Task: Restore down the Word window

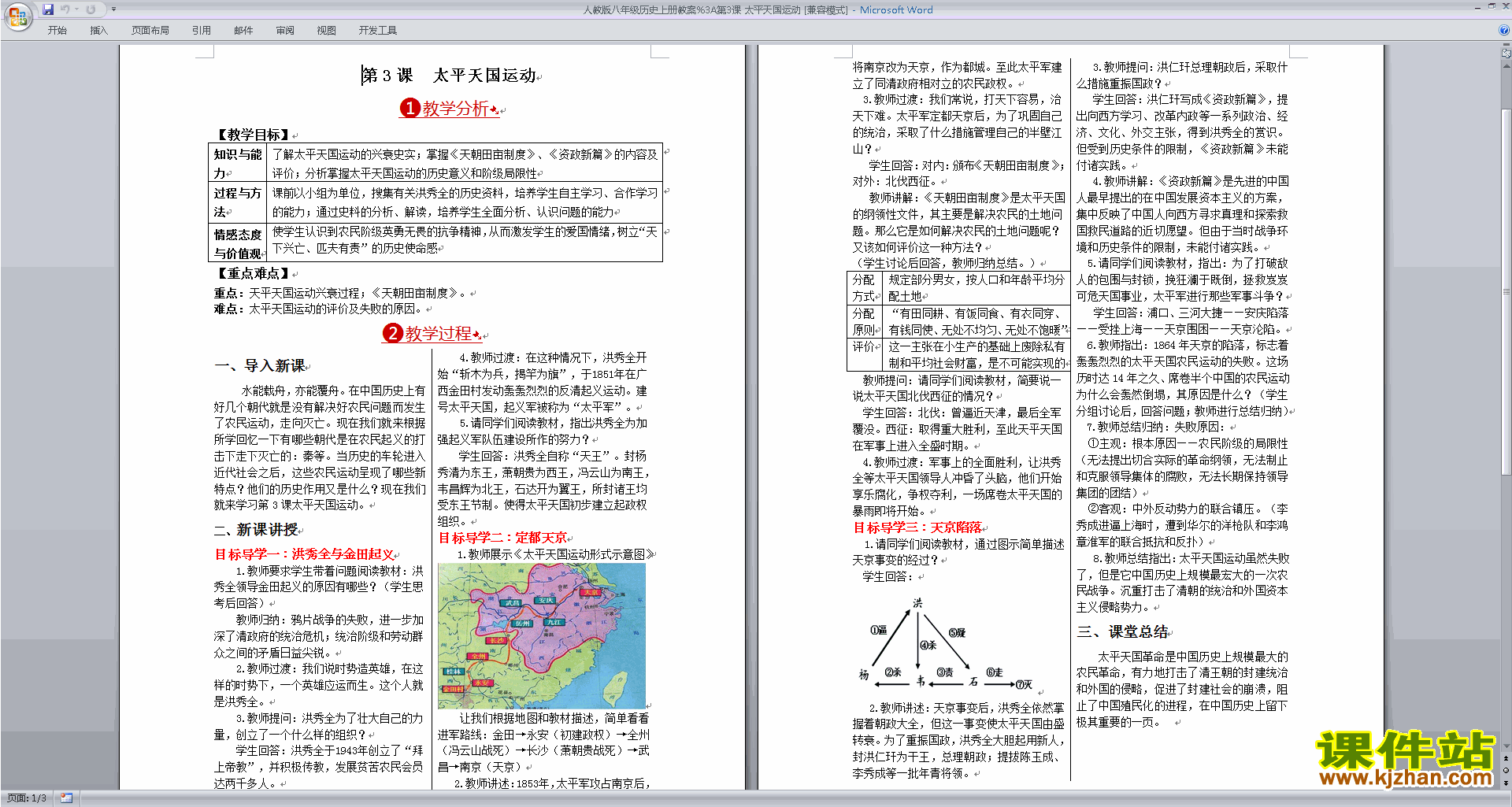Action: (x=1492, y=6)
